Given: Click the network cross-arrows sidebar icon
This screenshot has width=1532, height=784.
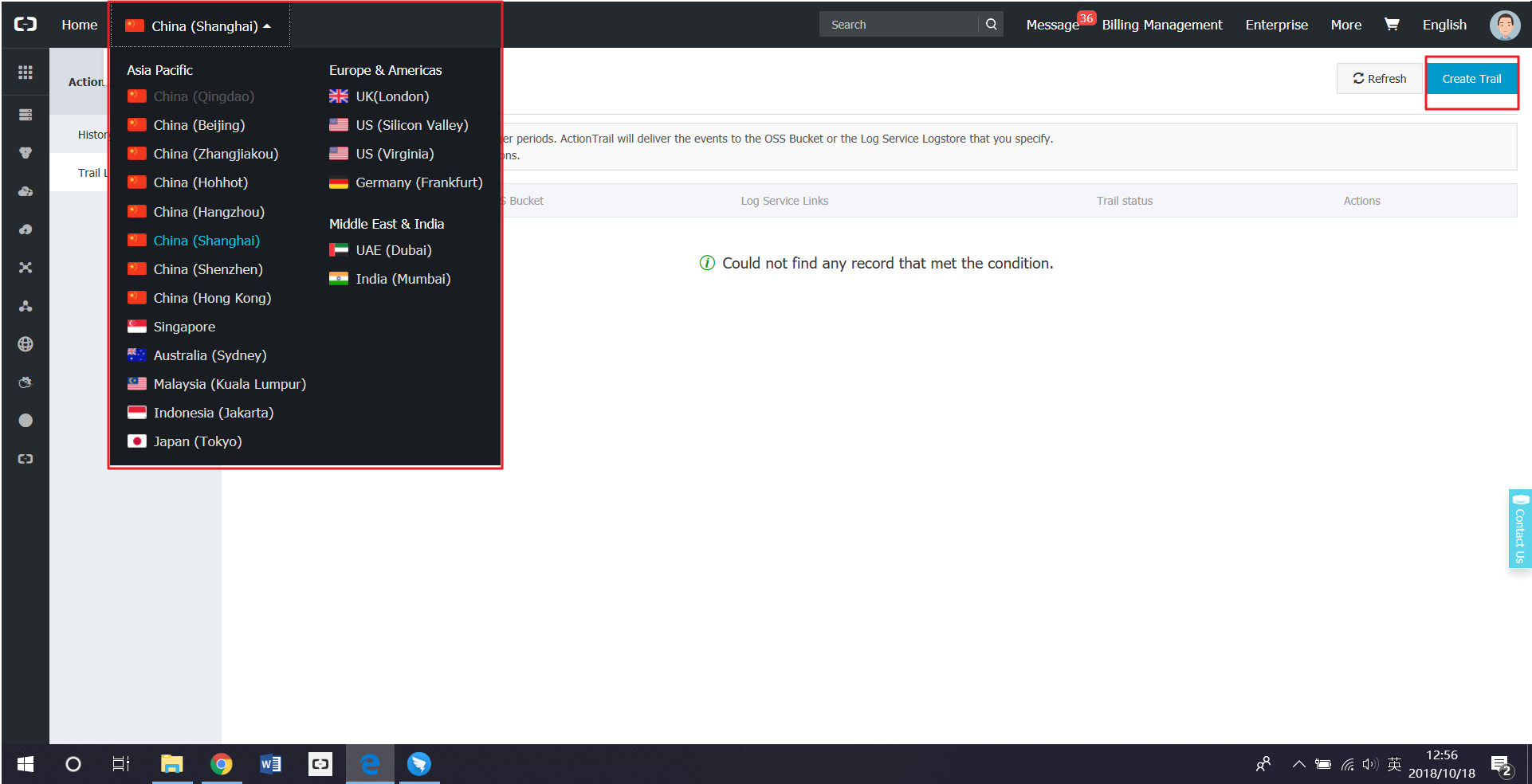Looking at the screenshot, I should pos(26,268).
